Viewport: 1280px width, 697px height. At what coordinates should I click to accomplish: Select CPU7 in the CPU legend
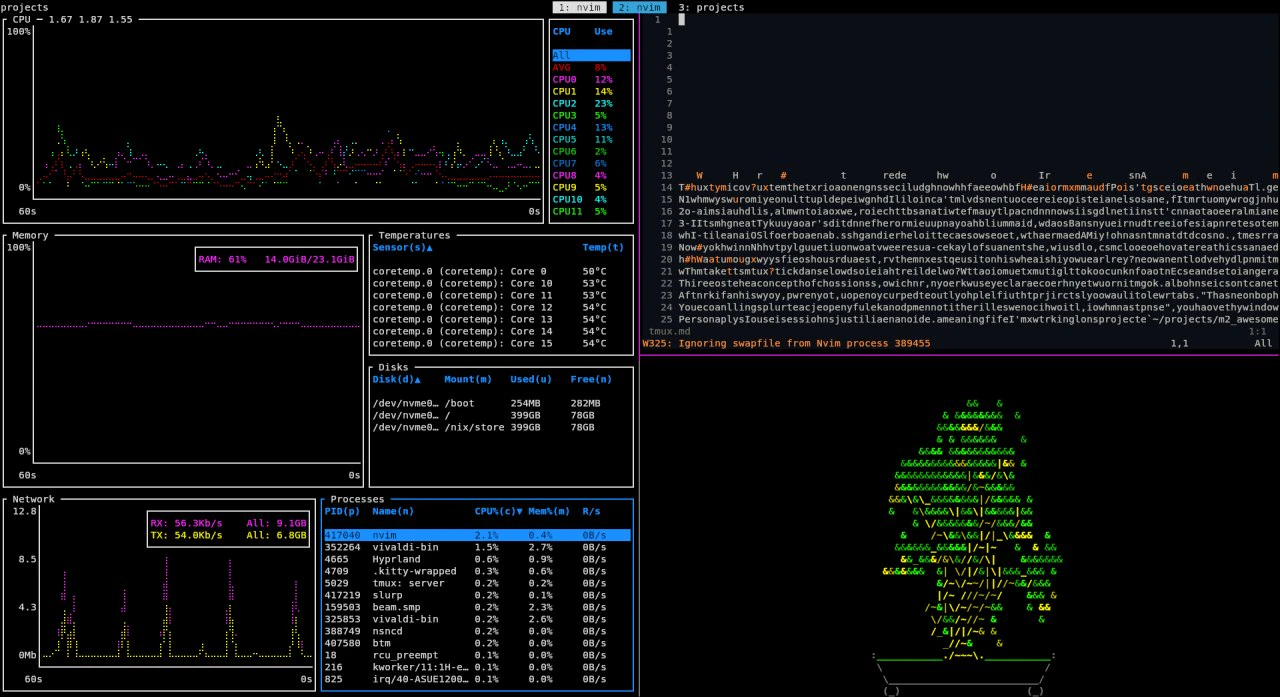click(591, 163)
